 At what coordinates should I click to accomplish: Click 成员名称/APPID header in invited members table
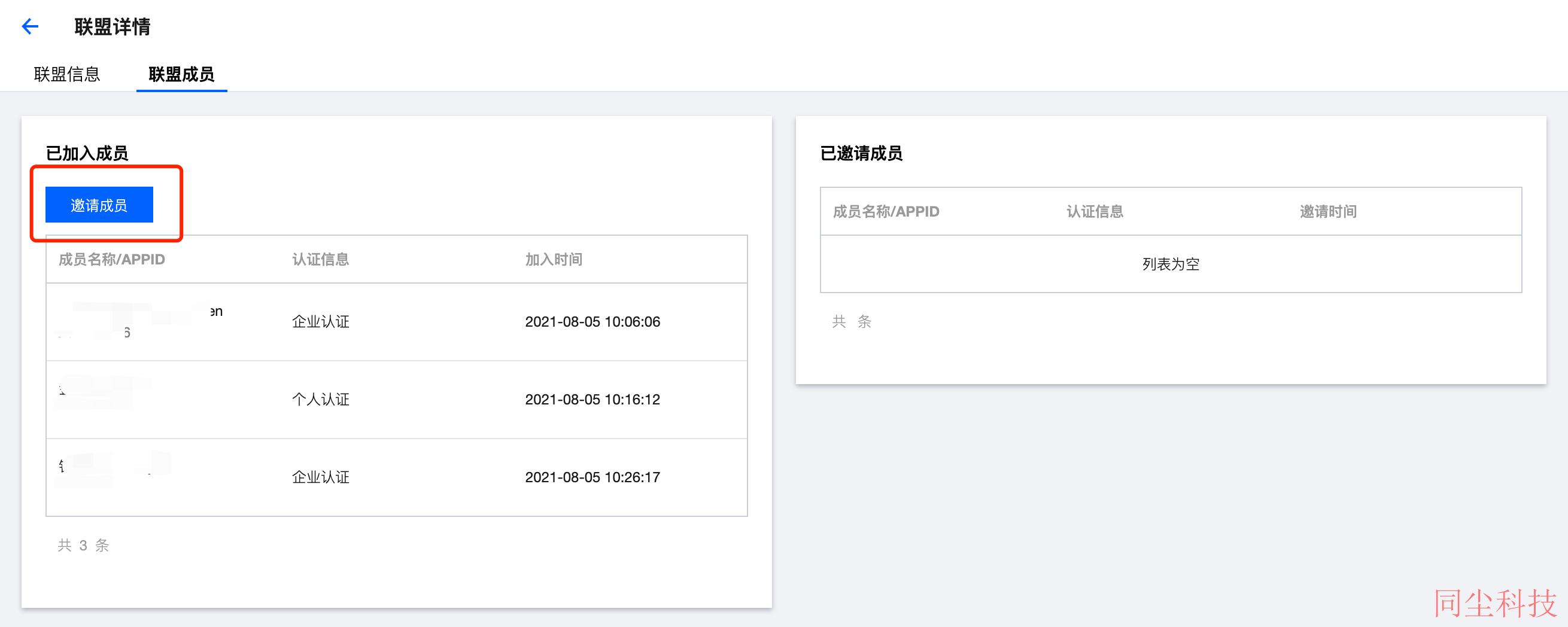coord(886,211)
